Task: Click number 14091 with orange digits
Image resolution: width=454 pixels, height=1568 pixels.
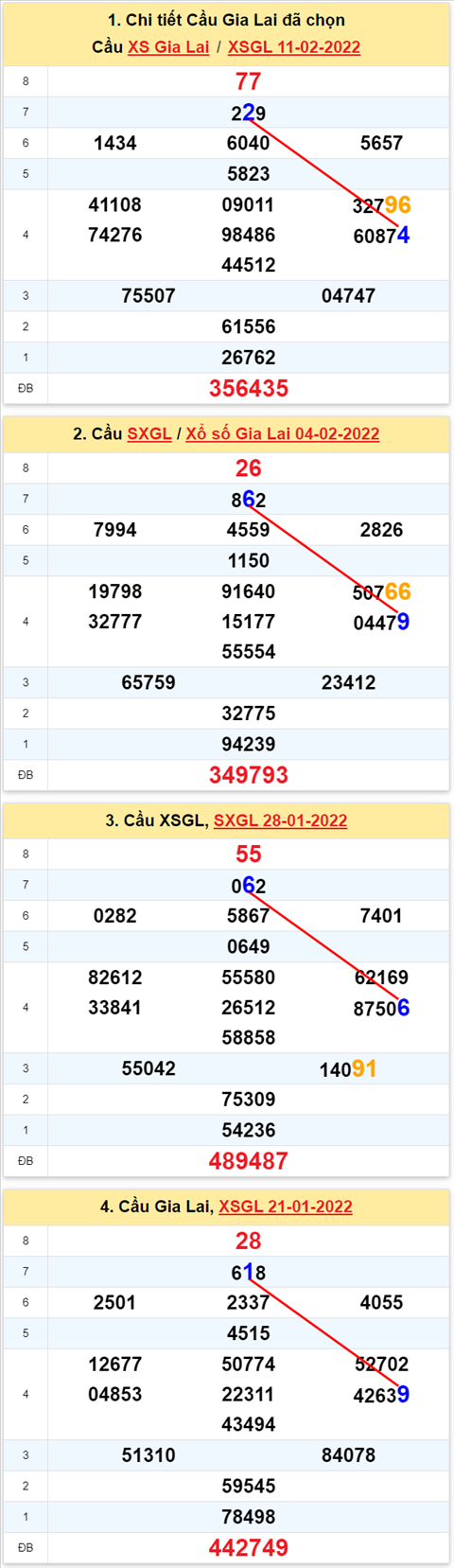Action: click(348, 1069)
